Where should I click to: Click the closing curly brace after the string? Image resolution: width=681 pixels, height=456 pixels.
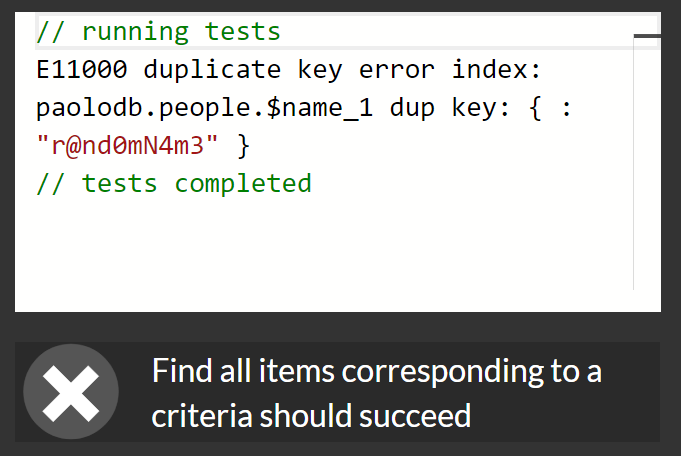tap(243, 145)
